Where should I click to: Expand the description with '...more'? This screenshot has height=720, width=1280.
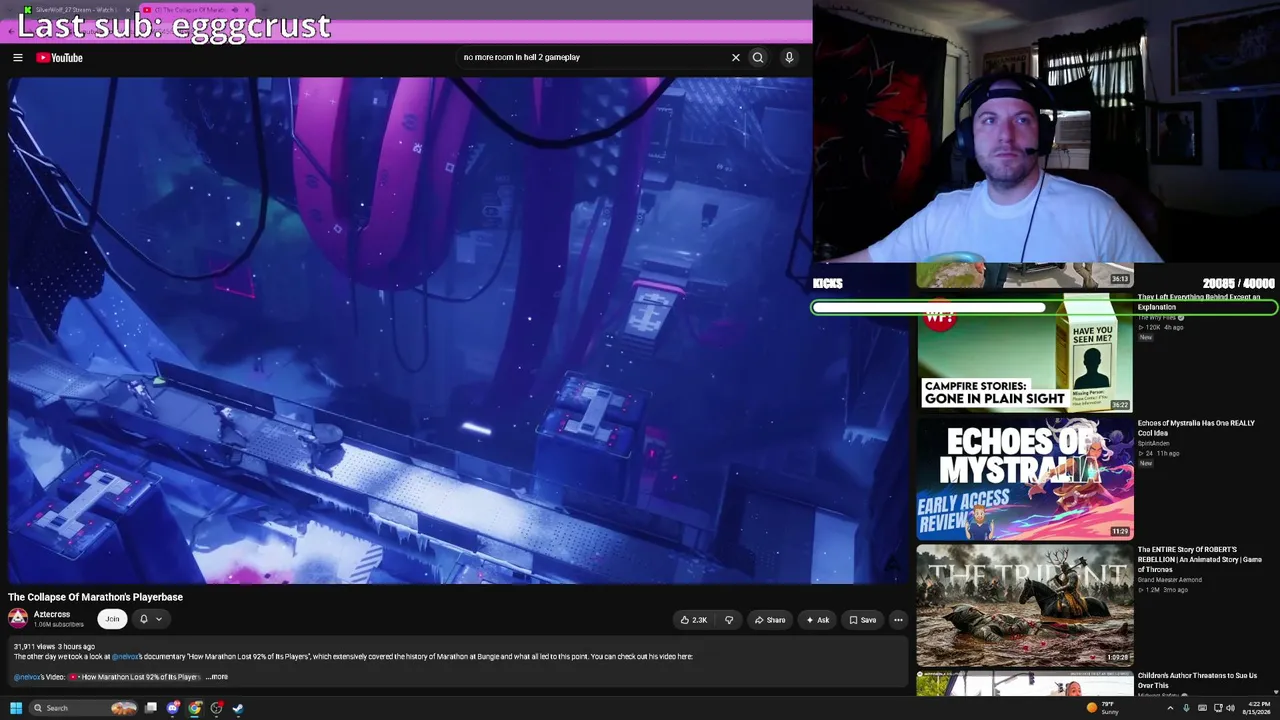tap(217, 677)
